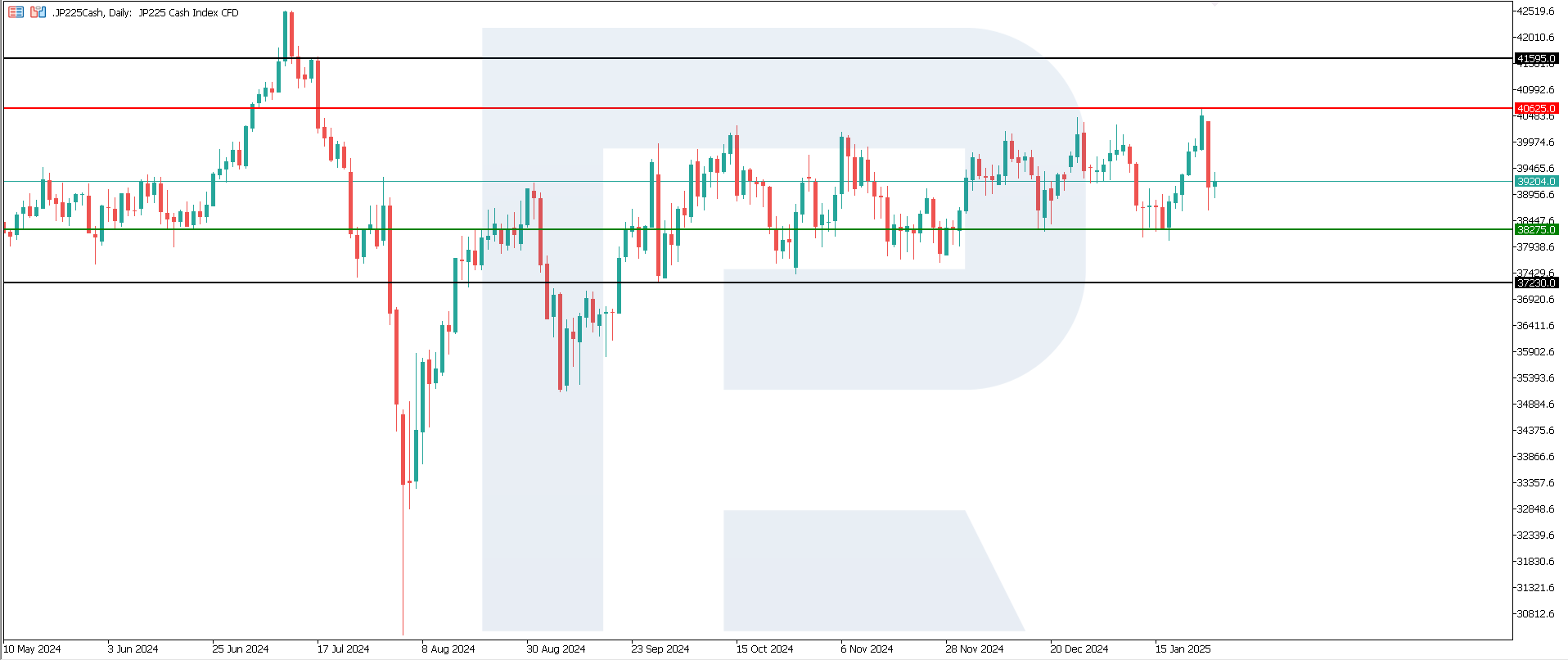1568x660 pixels.
Task: Click the '3 Jun 2024' date label
Action: click(133, 649)
